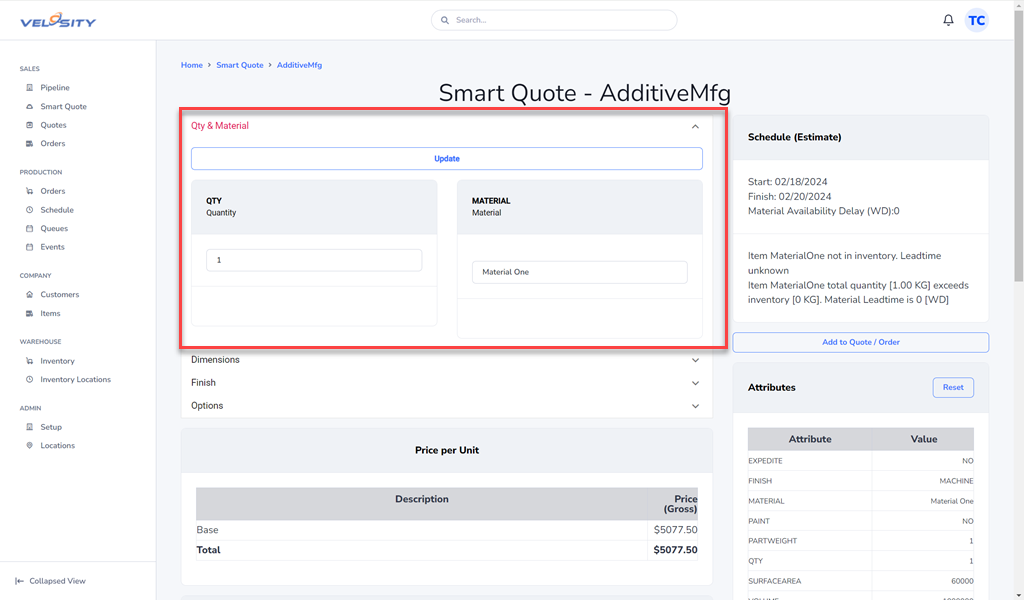The image size is (1024, 600).
Task: Click the Customers home icon in sidebar
Action: pyautogui.click(x=30, y=295)
